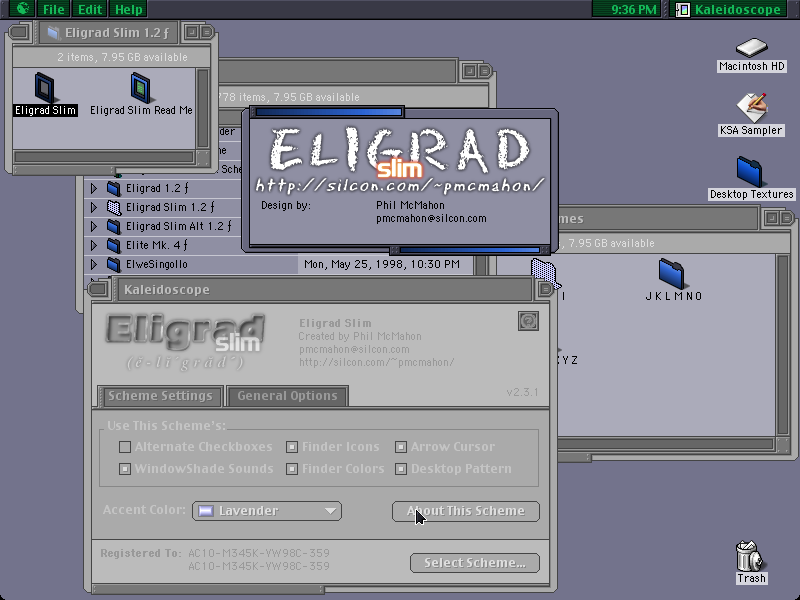Viewport: 800px width, 600px height.
Task: Toggle the Finder Icons checkbox
Action: click(292, 447)
